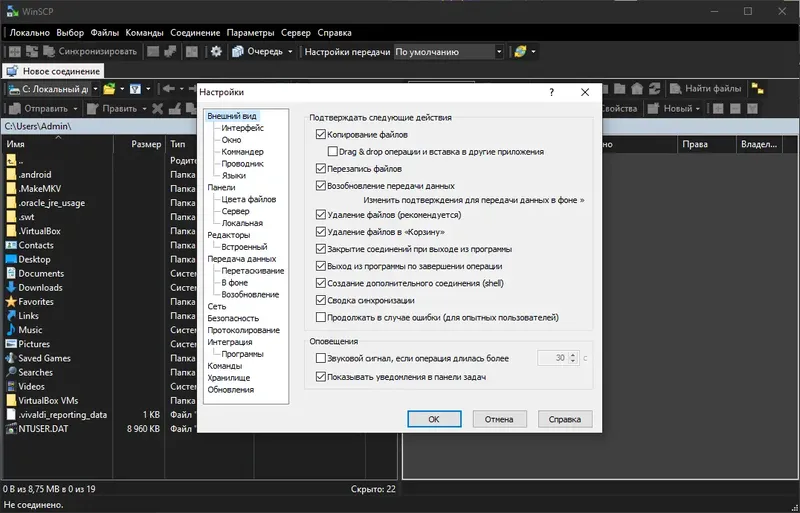Viewport: 800px width, 513px height.
Task: Open Изменить подтверждения для передачи данных в фоне link
Action: (x=474, y=200)
